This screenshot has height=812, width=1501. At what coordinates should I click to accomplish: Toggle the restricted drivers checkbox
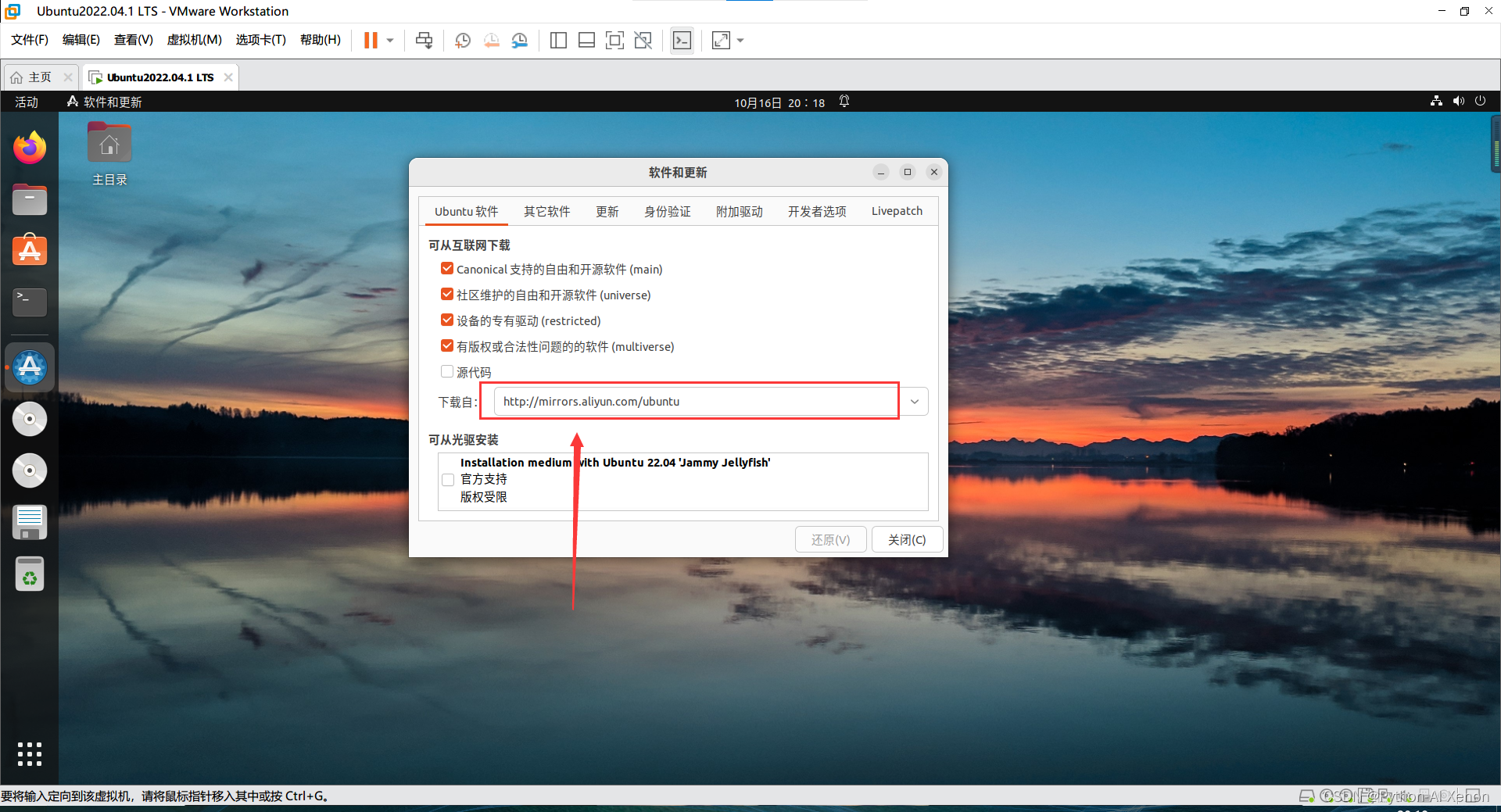tap(447, 320)
